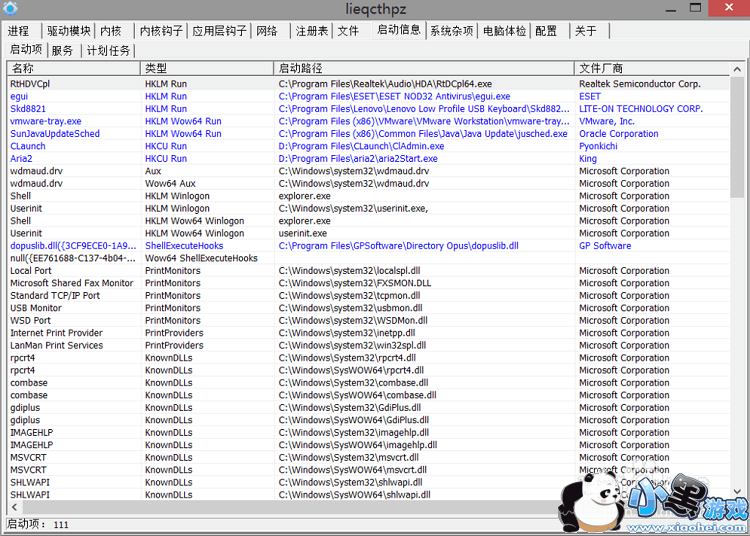Image resolution: width=750 pixels, height=536 pixels.
Task: Click the System32\GdiPlus.dll path cell
Action: [350, 407]
